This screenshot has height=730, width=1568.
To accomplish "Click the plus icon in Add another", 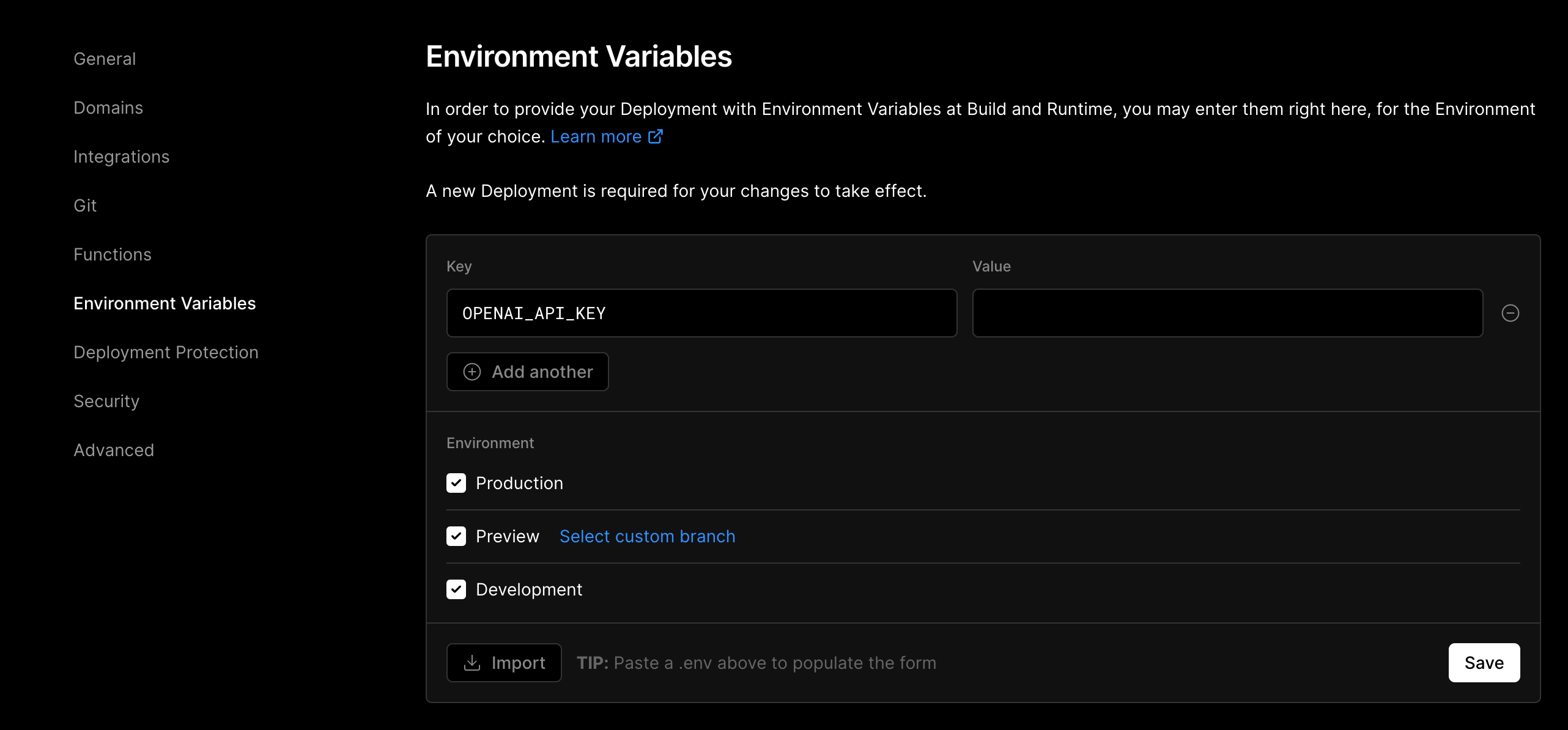I will pos(472,372).
